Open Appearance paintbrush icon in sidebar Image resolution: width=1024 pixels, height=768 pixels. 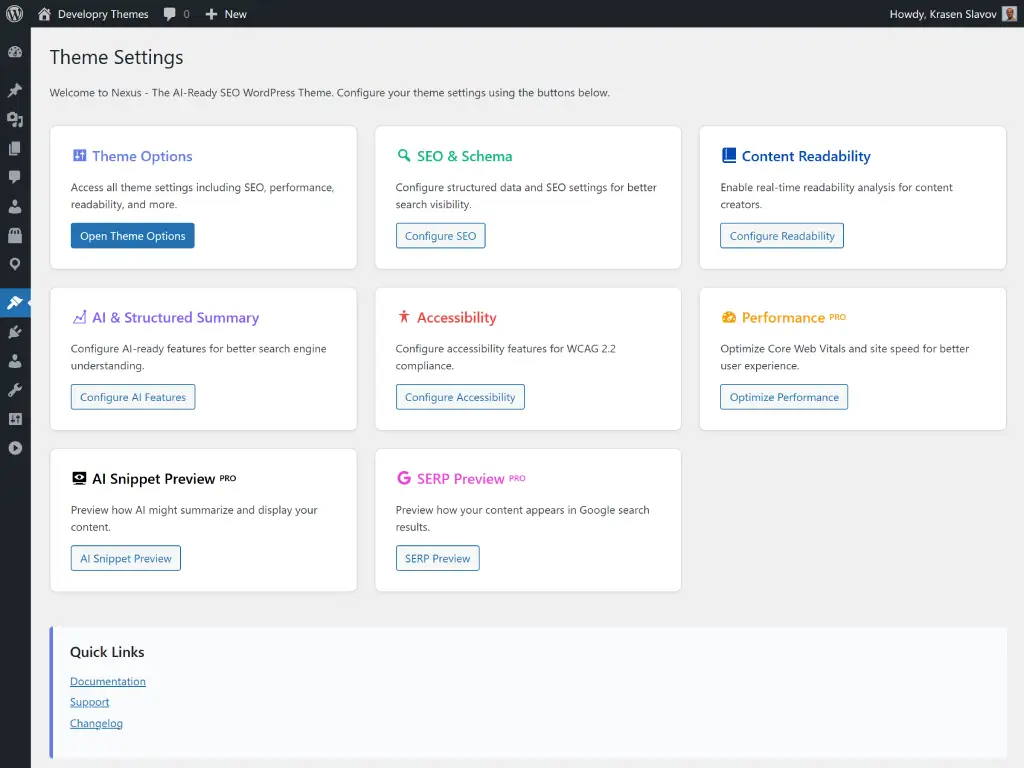(15, 302)
